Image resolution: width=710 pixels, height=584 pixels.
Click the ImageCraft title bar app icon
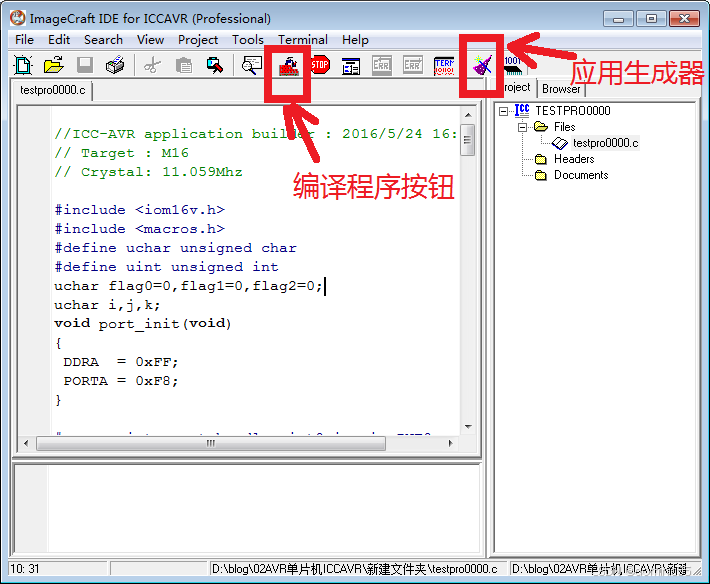tap(18, 18)
